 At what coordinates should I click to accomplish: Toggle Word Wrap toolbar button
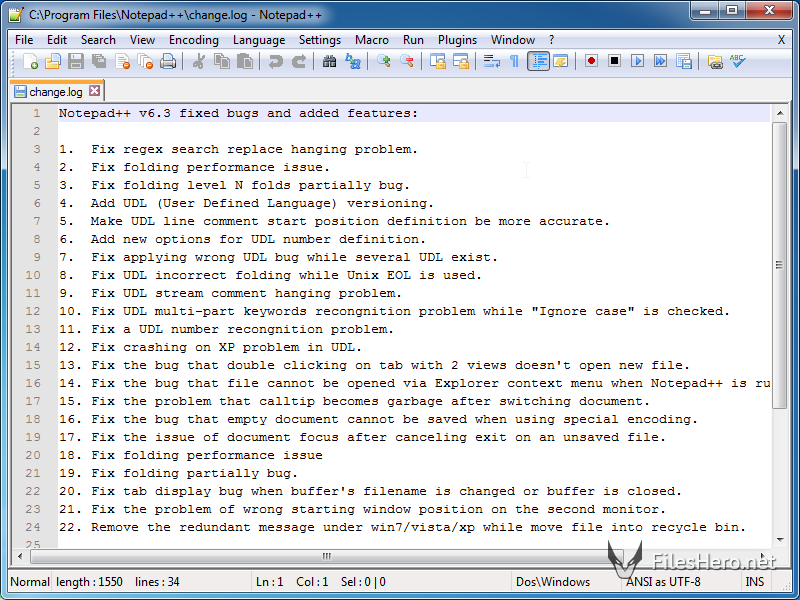click(x=491, y=62)
